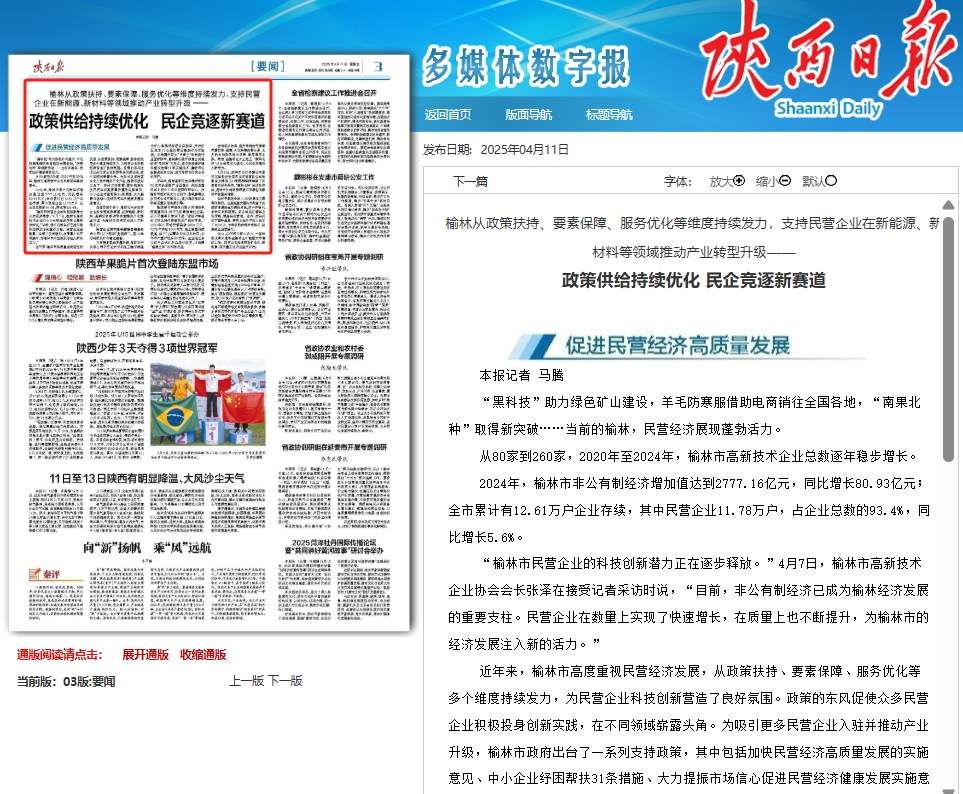Go to the next article with 下一篇
The width and height of the screenshot is (963, 794).
pos(470,181)
